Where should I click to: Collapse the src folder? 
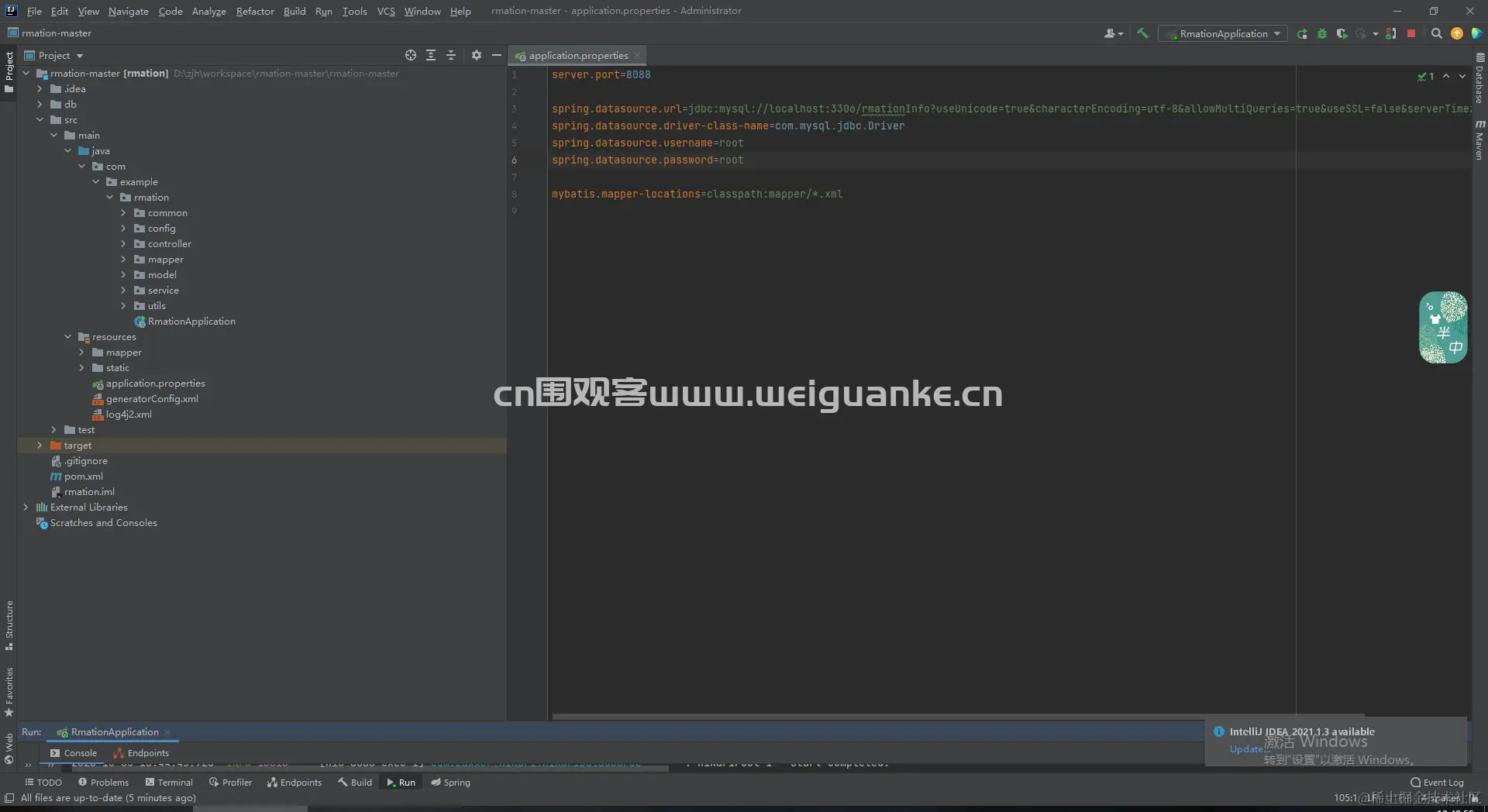(40, 119)
